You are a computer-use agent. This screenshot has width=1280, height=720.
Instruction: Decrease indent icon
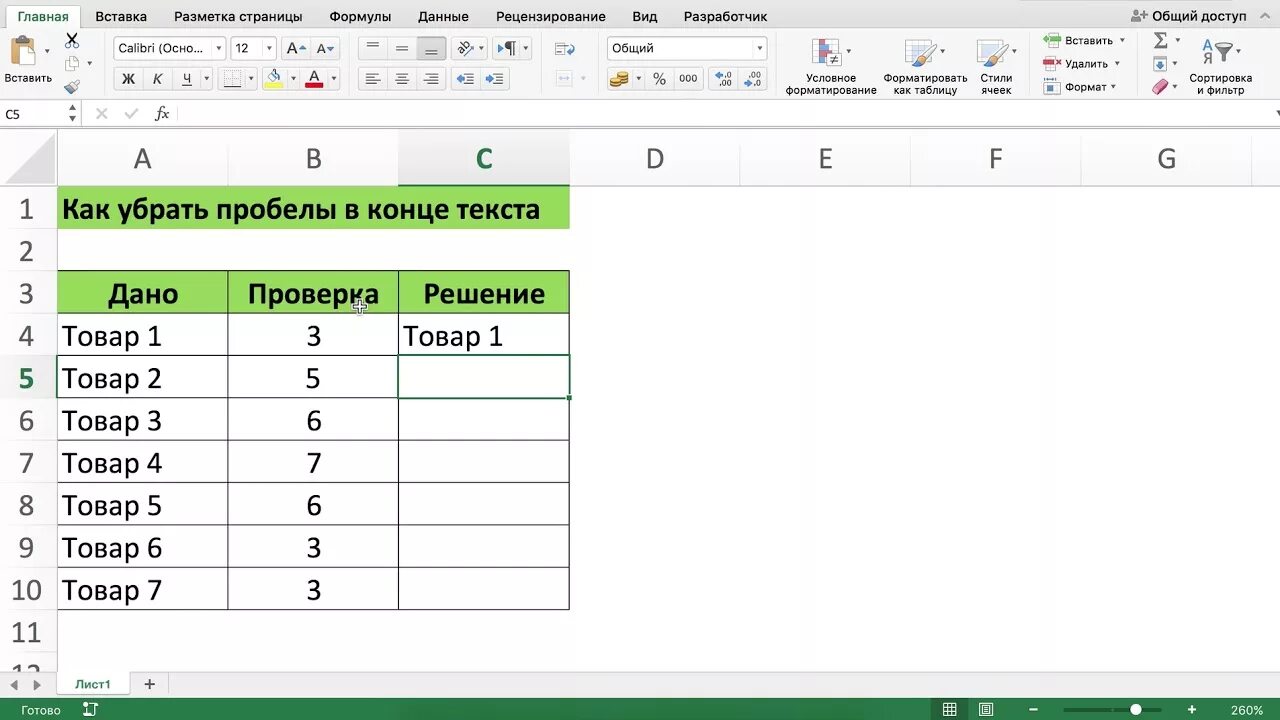coord(465,79)
